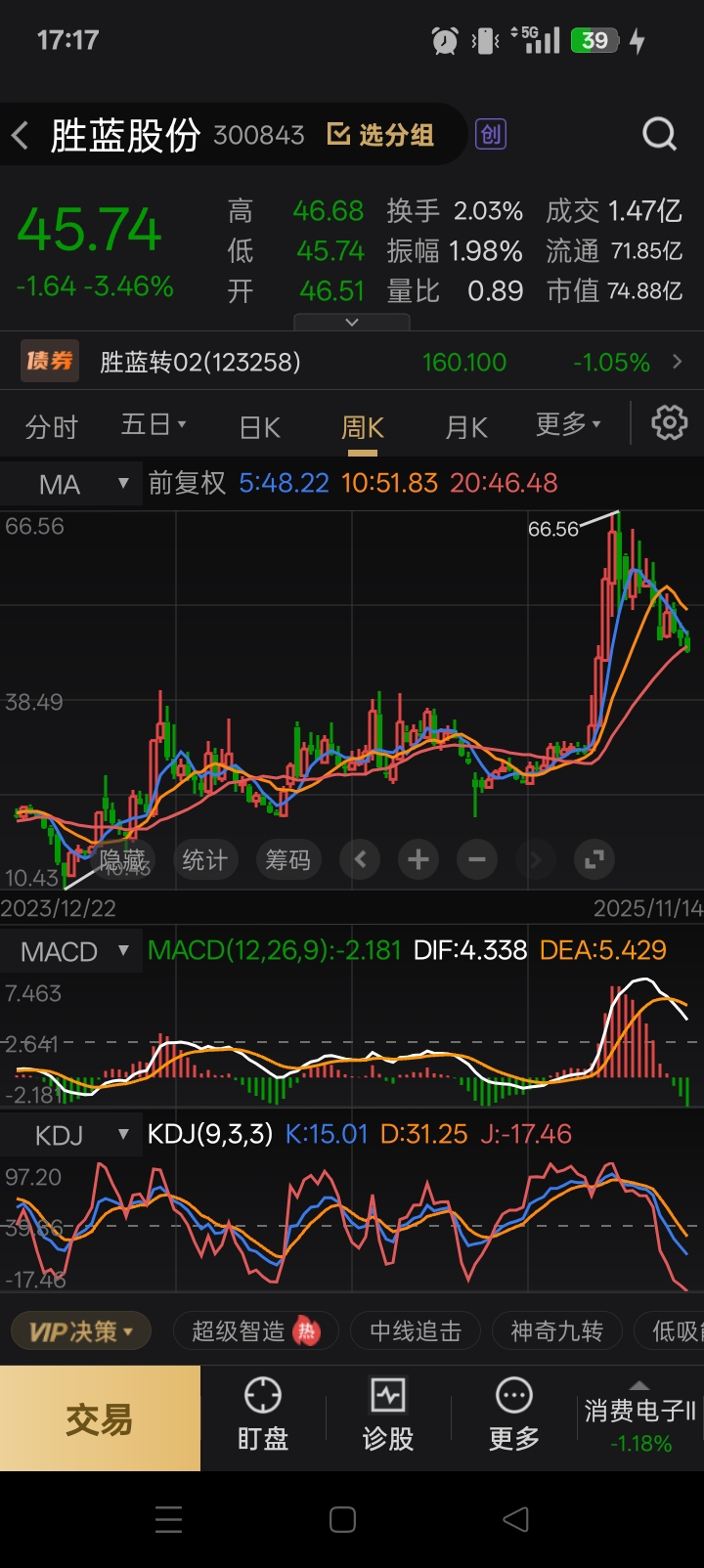Tap the 创 board badge icon
Image resolution: width=704 pixels, height=1568 pixels.
[x=491, y=134]
